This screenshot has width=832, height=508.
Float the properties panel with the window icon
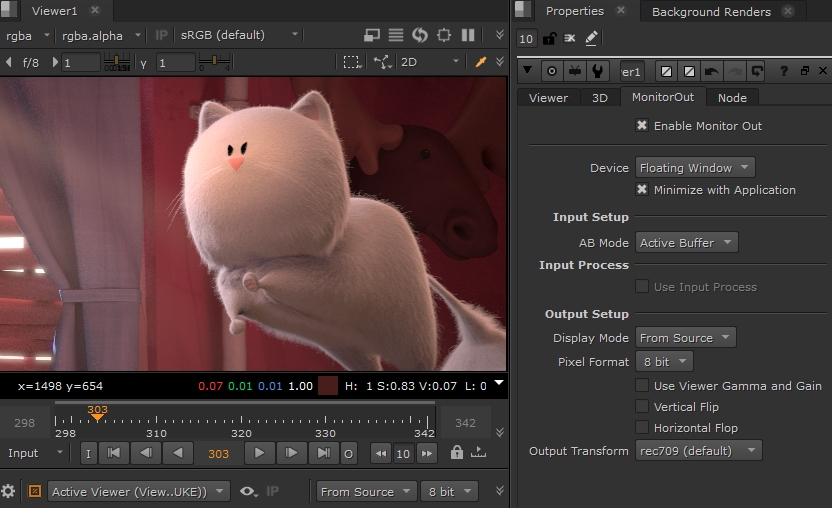[805, 71]
